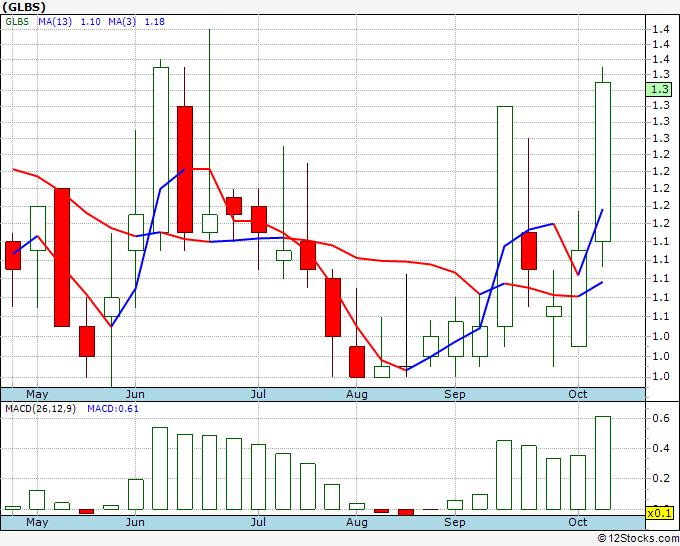Click the red negative MACD bar in mid-August
Screen dimensions: 680x546
pyautogui.click(x=406, y=512)
